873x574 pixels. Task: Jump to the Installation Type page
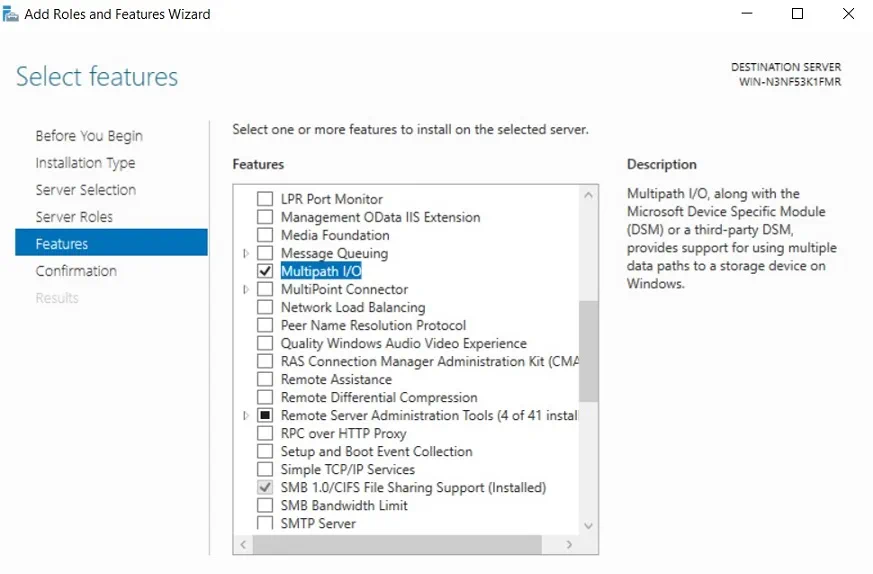coord(85,163)
